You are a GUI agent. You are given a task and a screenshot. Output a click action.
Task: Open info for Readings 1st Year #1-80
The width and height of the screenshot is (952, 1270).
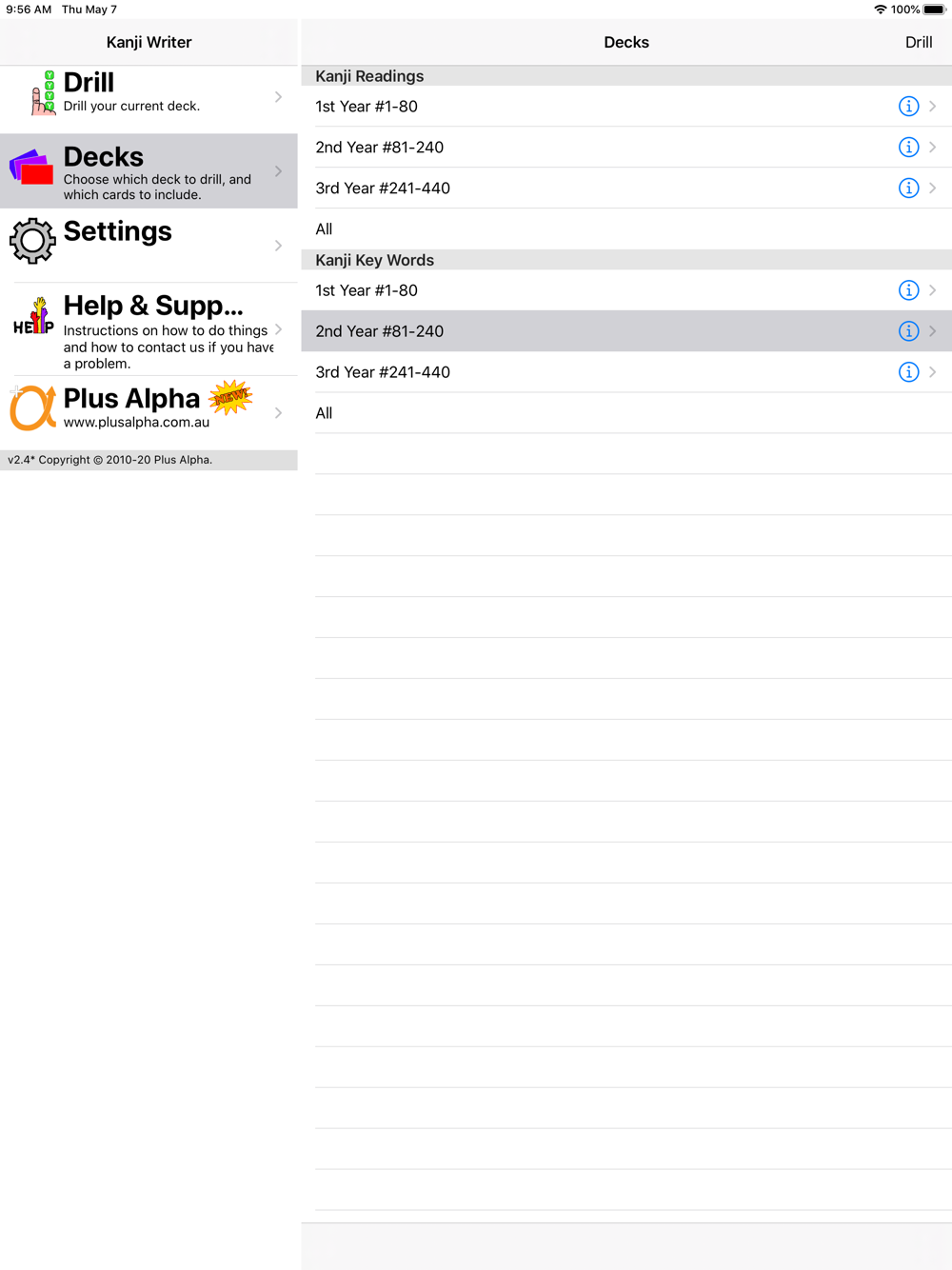pos(908,107)
